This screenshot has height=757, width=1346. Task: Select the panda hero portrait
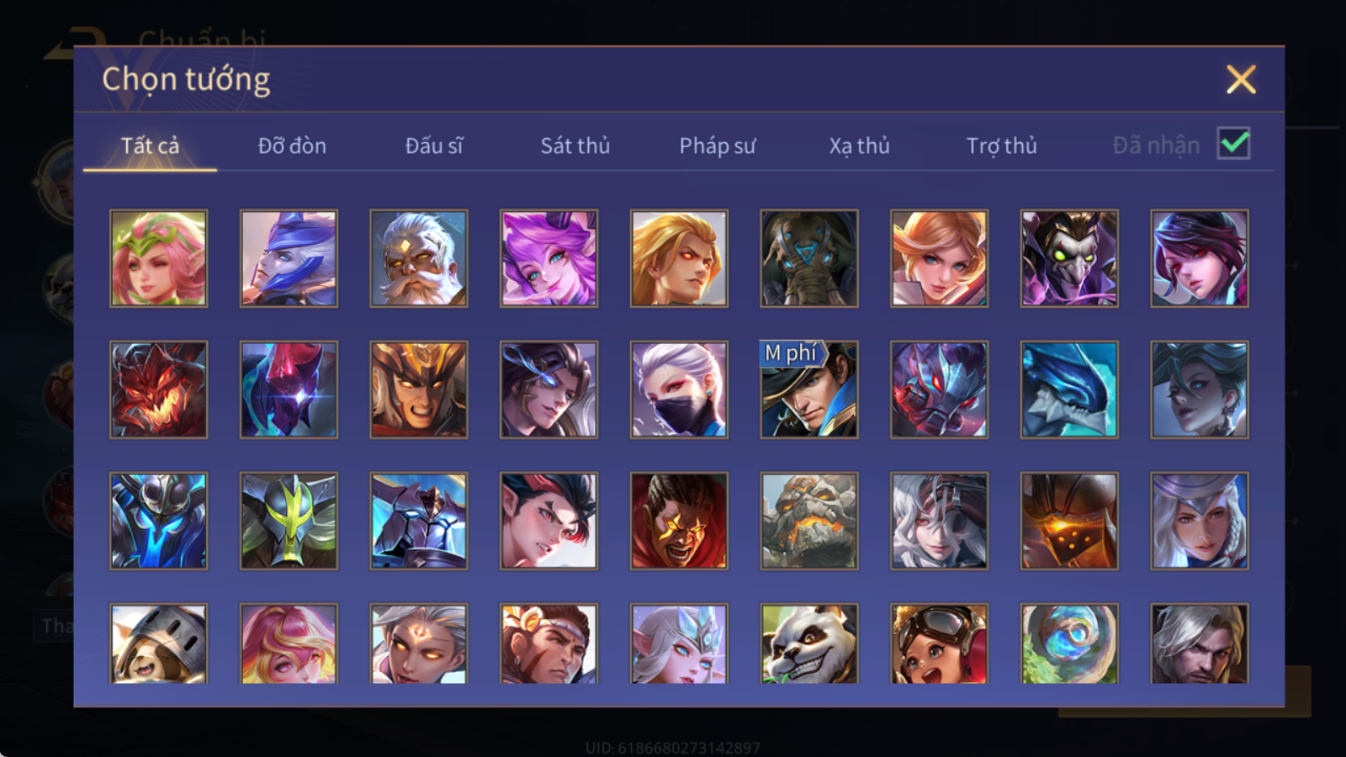point(809,645)
